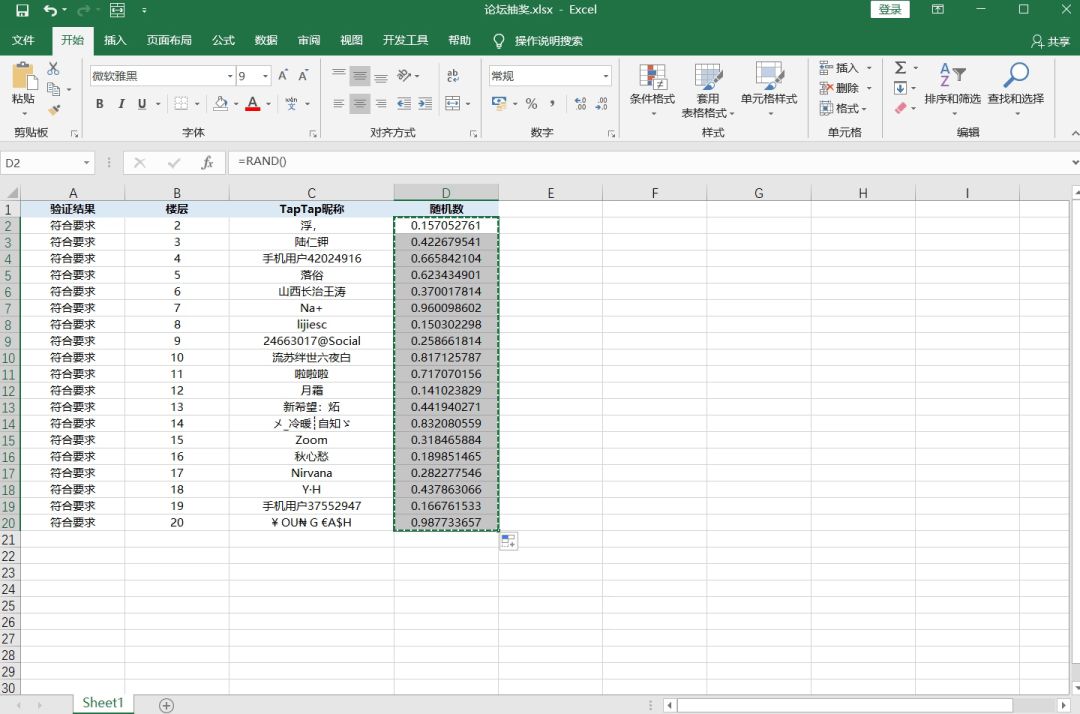1080x714 pixels.
Task: Click the 插入 insert cells button
Action: point(847,67)
